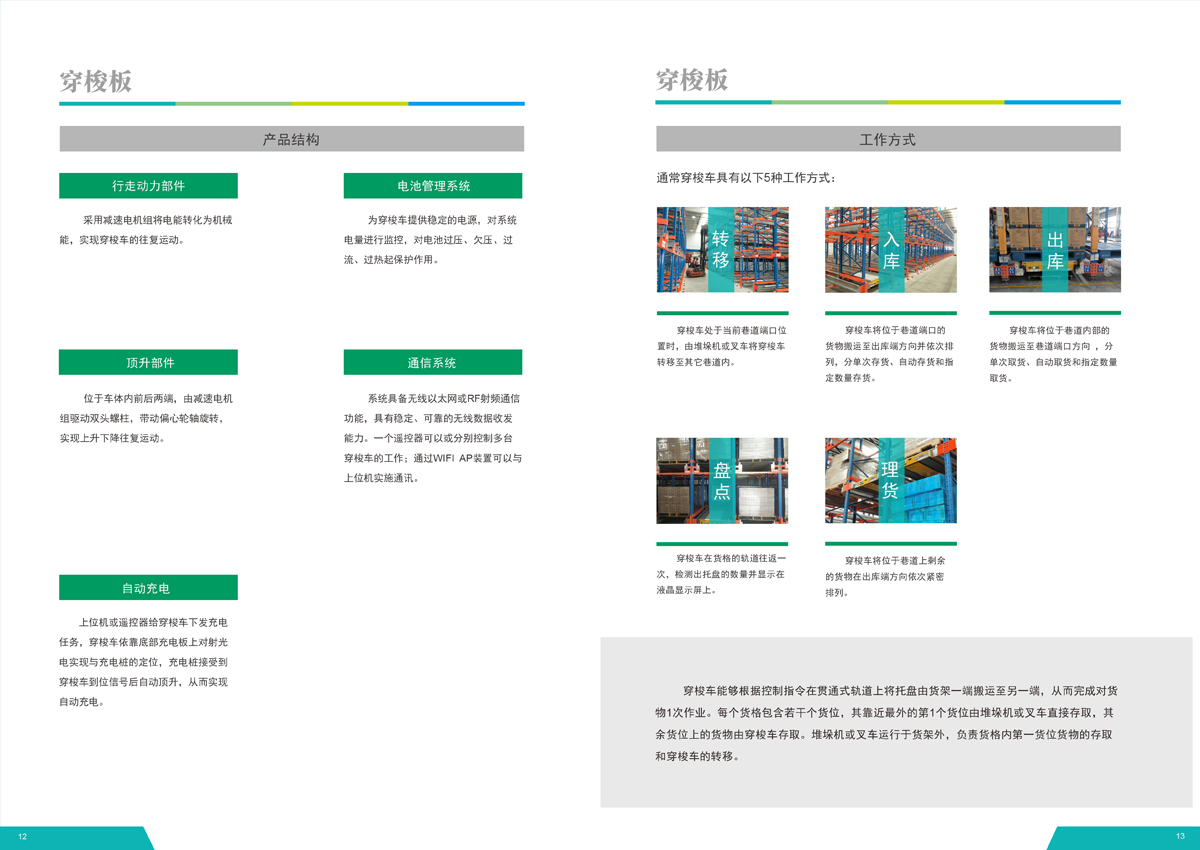Image resolution: width=1200 pixels, height=850 pixels.
Task: Click page number 12 in footer
Action: 23,837
